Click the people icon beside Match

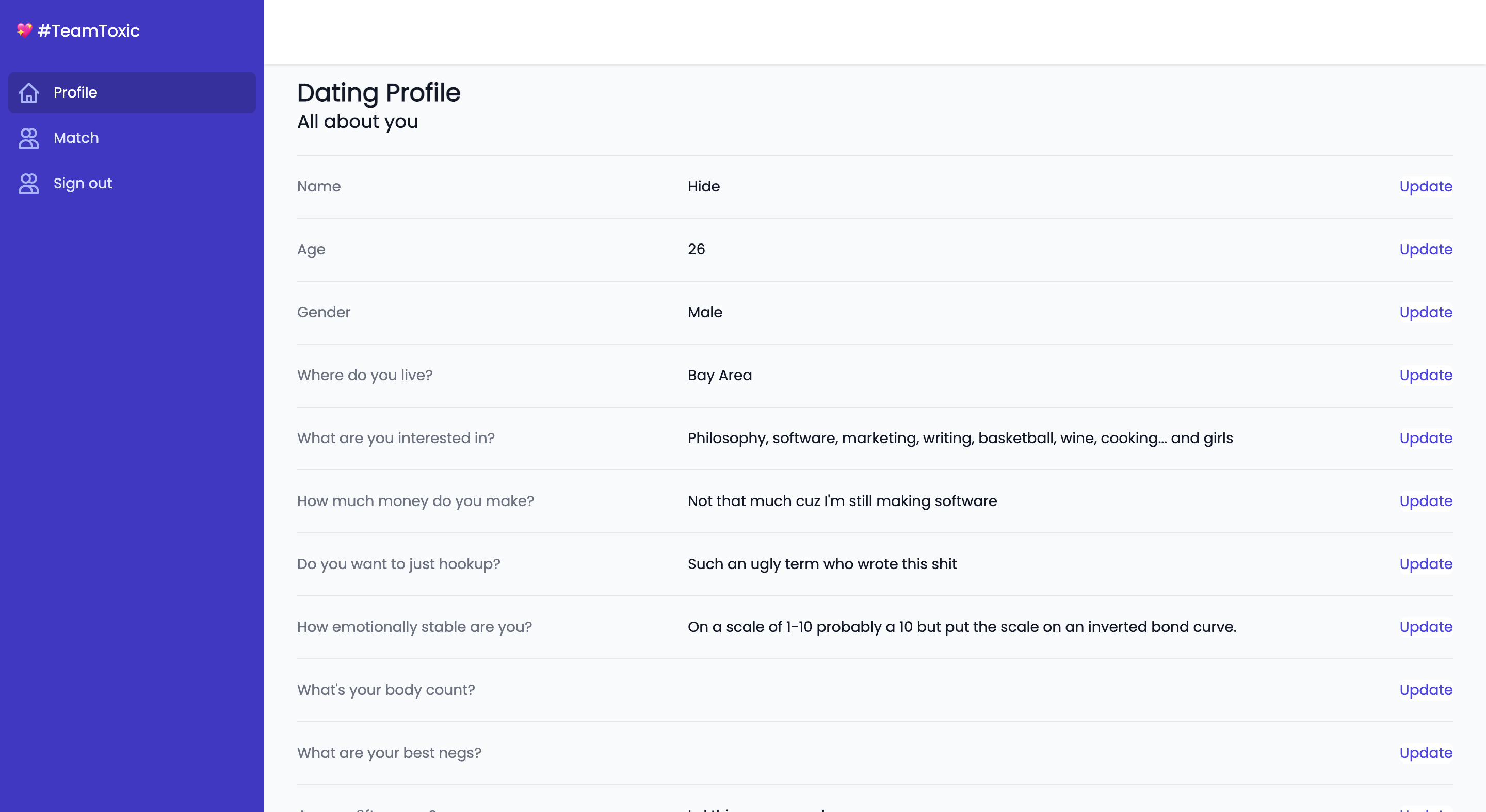(29, 138)
